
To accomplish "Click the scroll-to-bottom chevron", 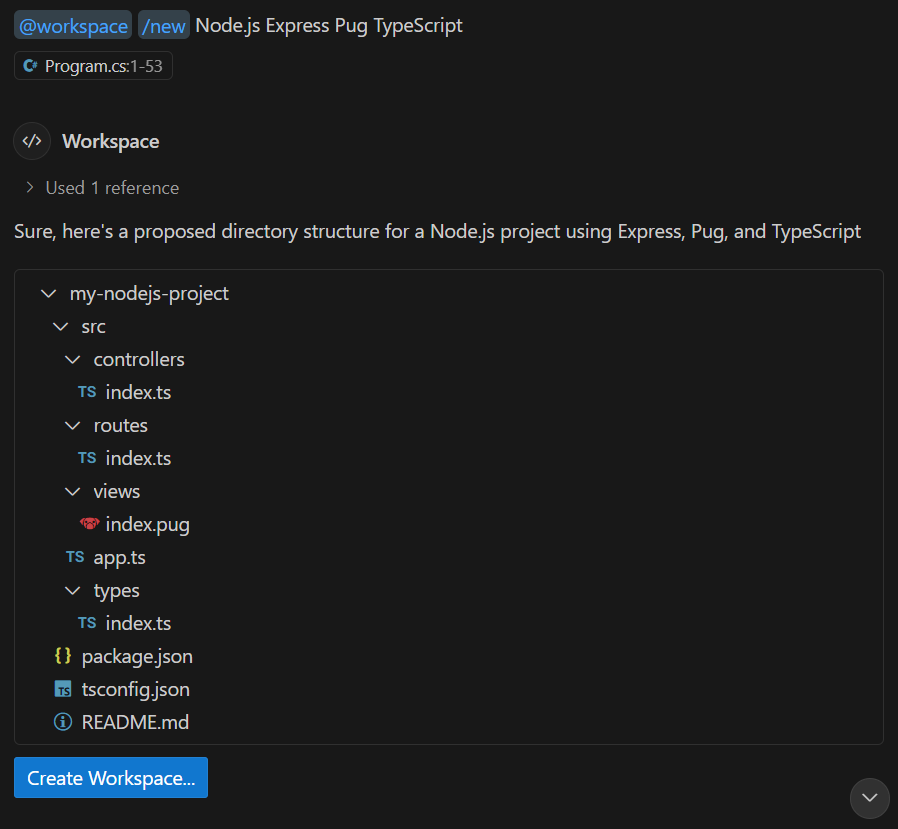I will [869, 798].
